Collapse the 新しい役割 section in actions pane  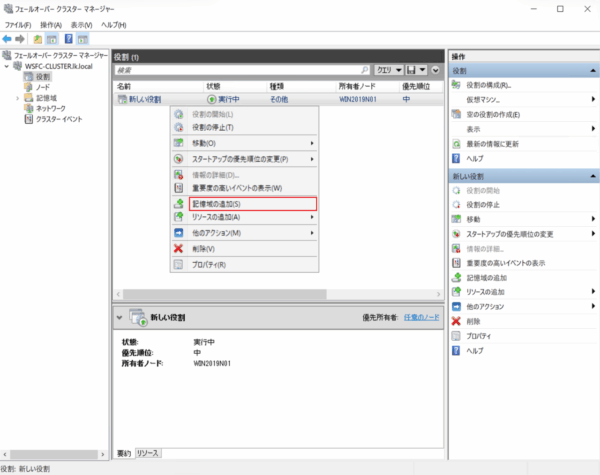[593, 176]
